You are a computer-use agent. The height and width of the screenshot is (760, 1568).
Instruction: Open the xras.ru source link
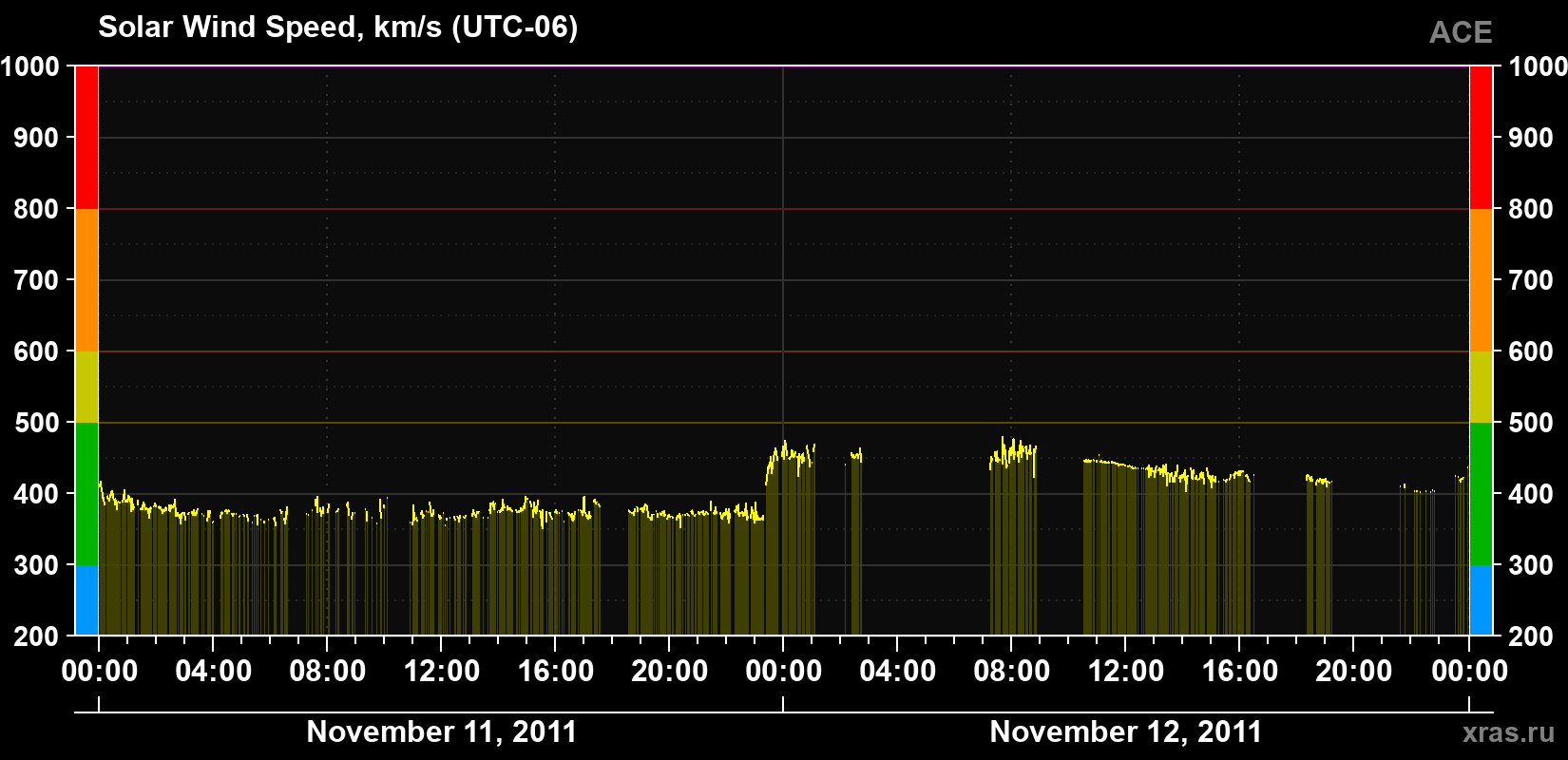tap(1509, 731)
